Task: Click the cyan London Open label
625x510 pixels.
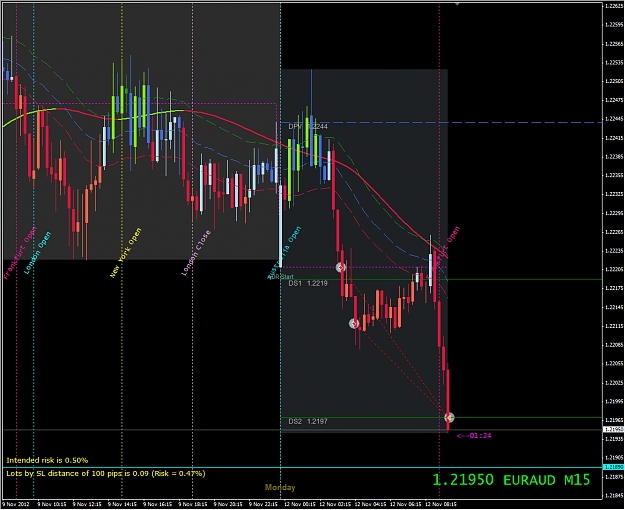Action: click(x=37, y=253)
